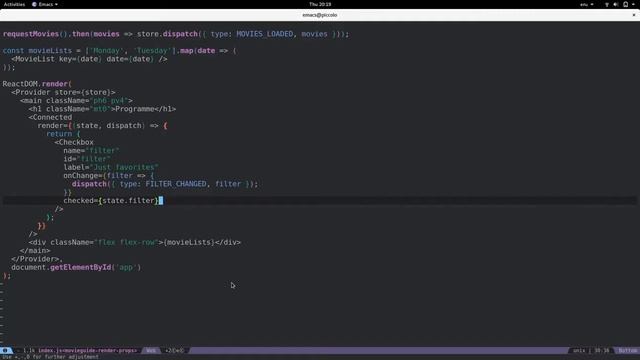Click 'render={(state, dispatch) =>' line
640x360 pixels.
pos(102,126)
